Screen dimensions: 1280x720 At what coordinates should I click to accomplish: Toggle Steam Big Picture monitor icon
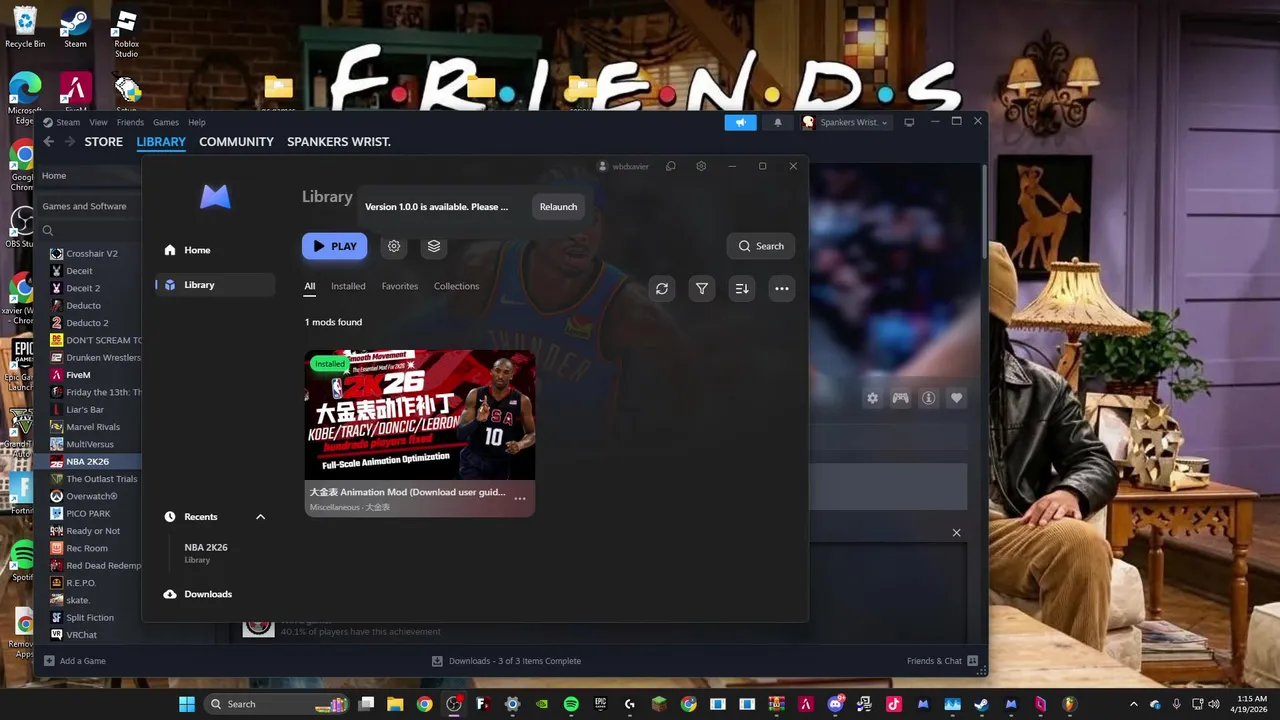909,122
